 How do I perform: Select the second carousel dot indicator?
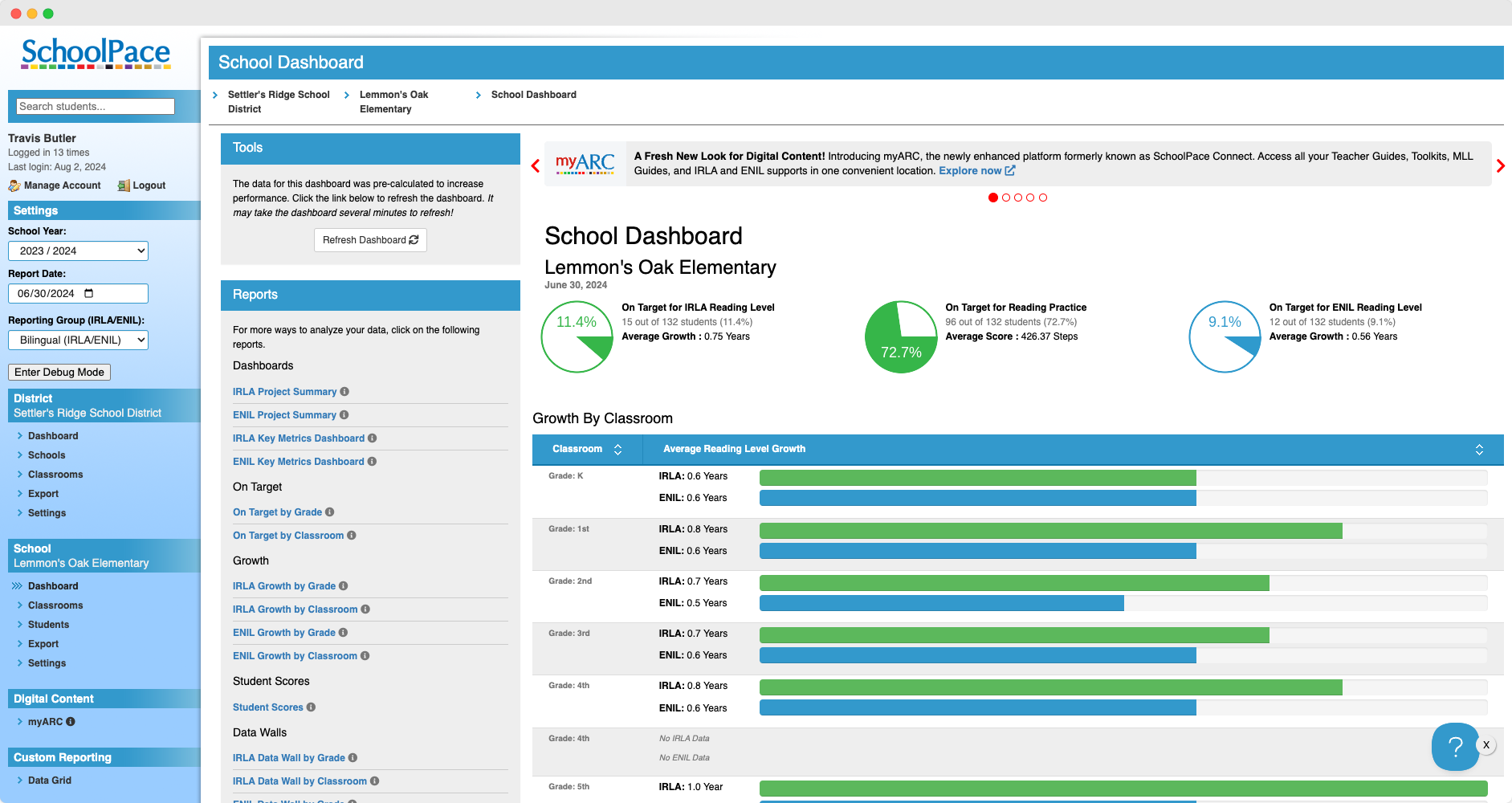point(1006,198)
